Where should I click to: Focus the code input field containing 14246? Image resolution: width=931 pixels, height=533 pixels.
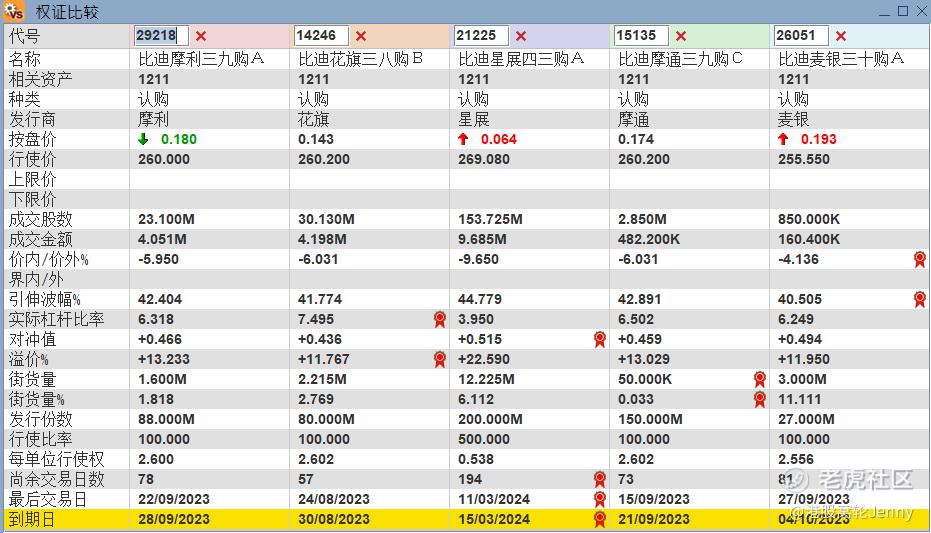[x=321, y=36]
